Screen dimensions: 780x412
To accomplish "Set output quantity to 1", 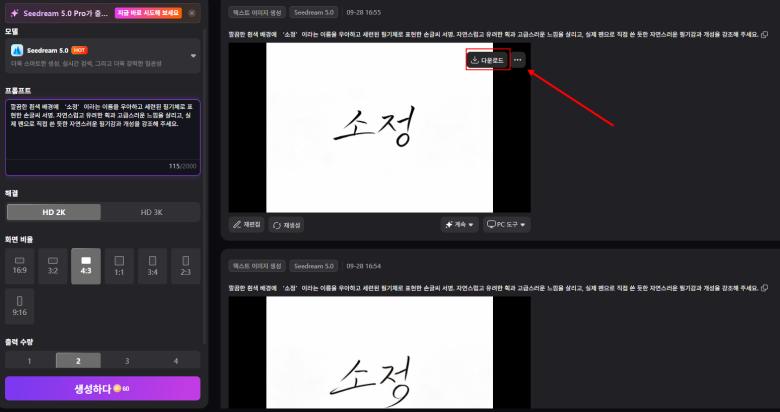I will [29, 361].
